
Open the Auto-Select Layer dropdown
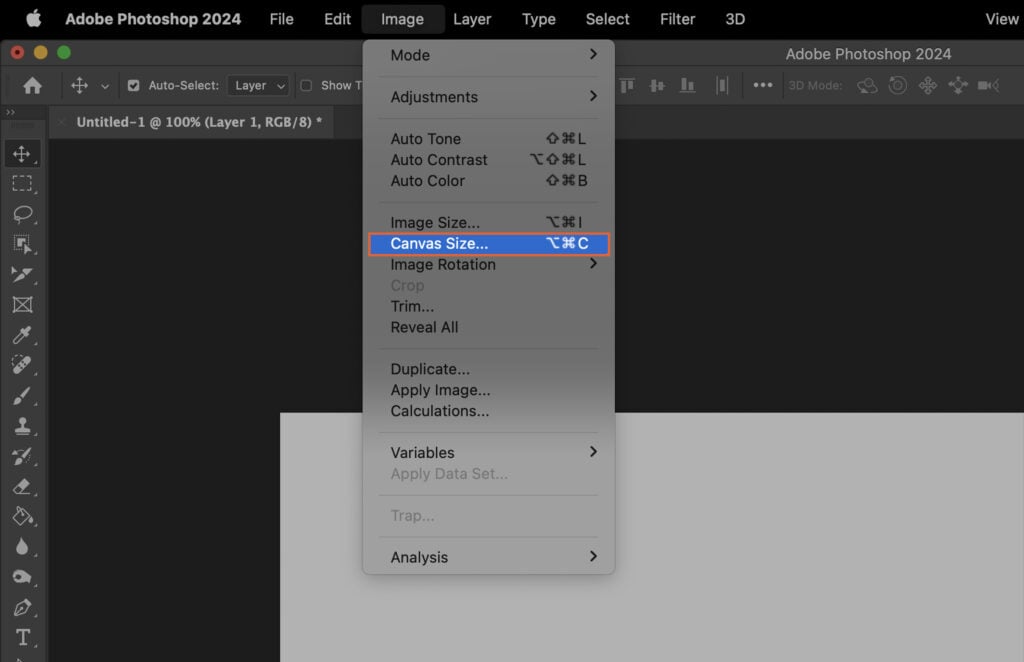click(x=257, y=86)
